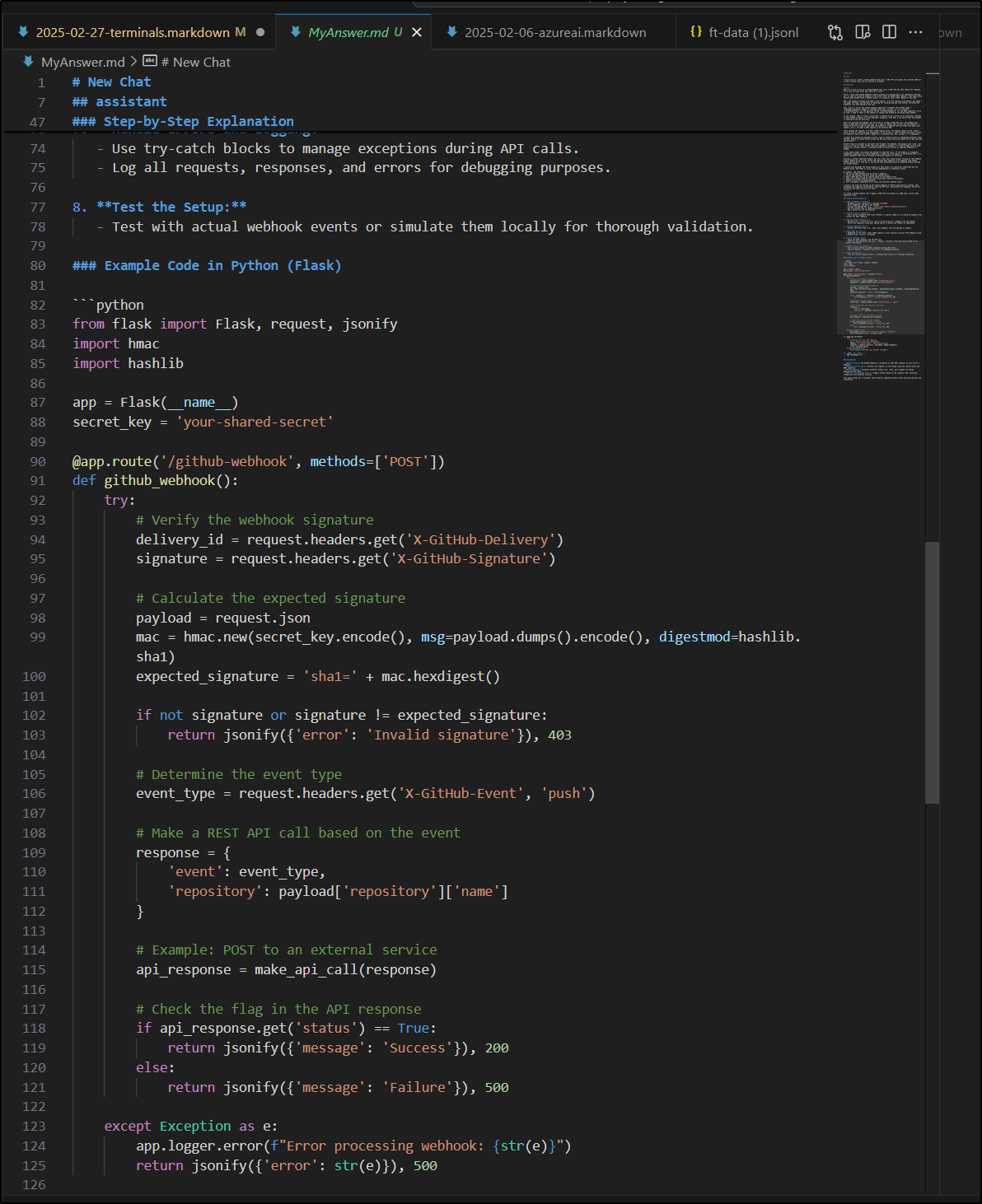Click line number 91 in the gutter

pyautogui.click(x=37, y=481)
